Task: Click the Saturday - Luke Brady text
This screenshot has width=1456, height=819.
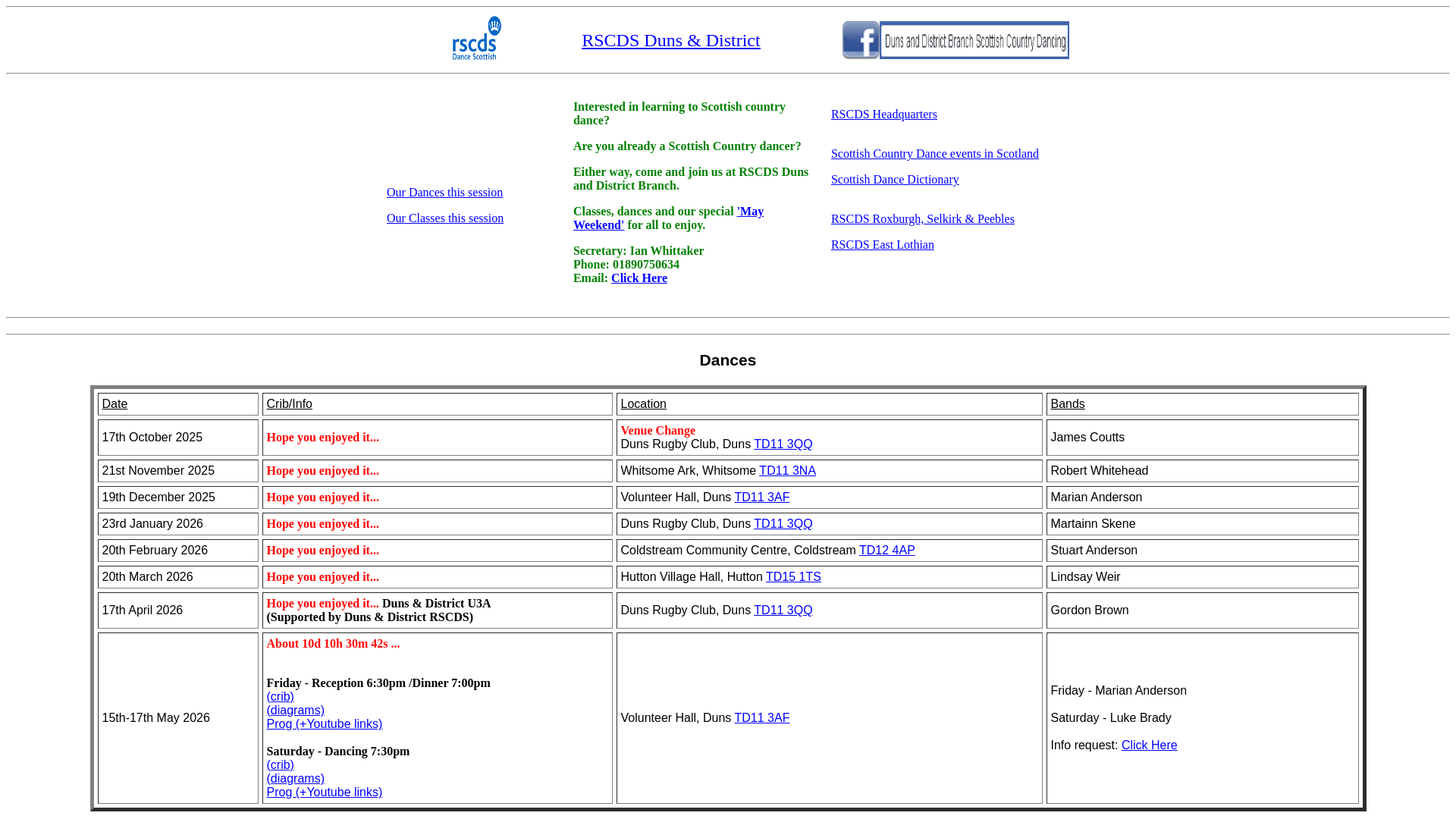Action: (1110, 718)
